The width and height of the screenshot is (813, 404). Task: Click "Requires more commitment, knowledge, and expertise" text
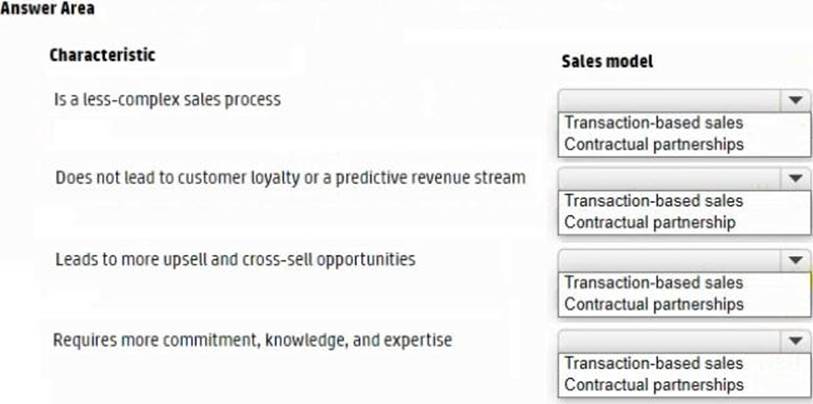pyautogui.click(x=252, y=340)
